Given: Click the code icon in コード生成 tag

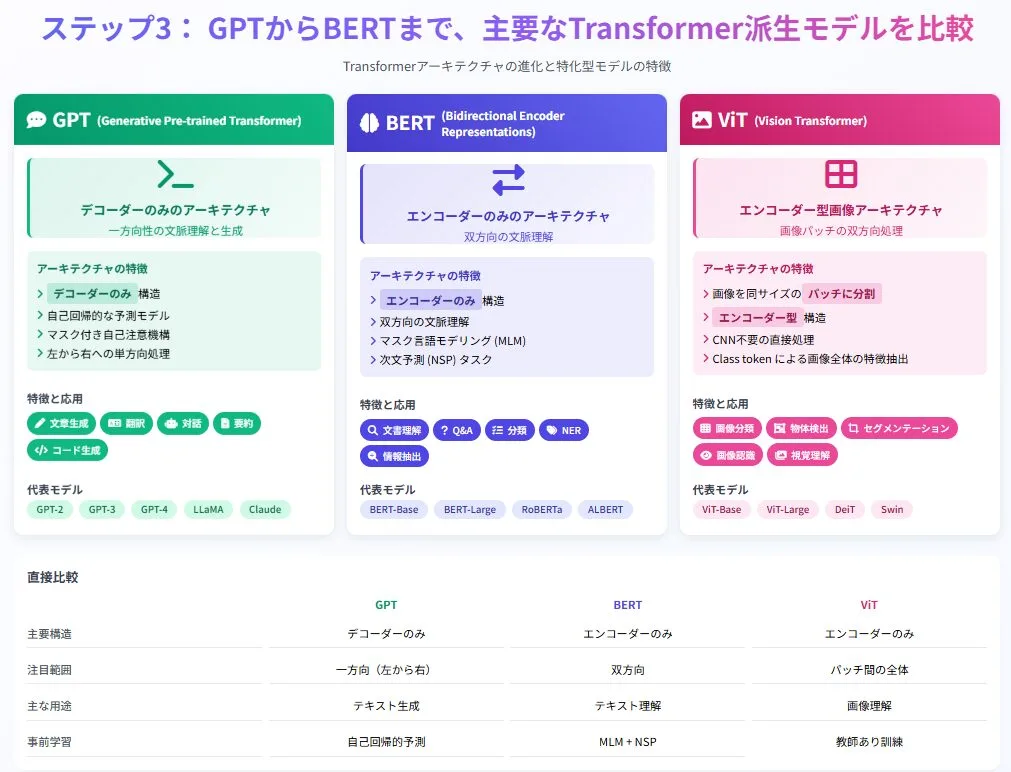Looking at the screenshot, I should [41, 450].
